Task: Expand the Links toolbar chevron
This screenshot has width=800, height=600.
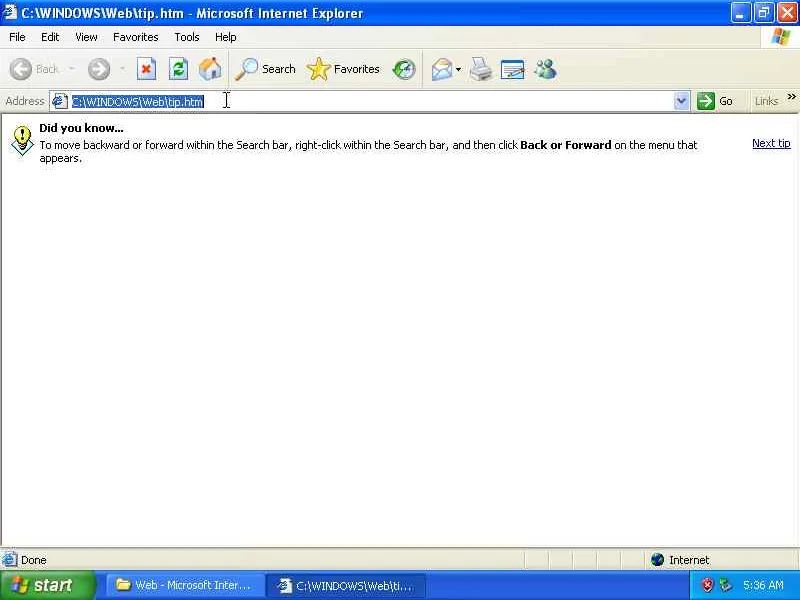Action: pos(791,97)
